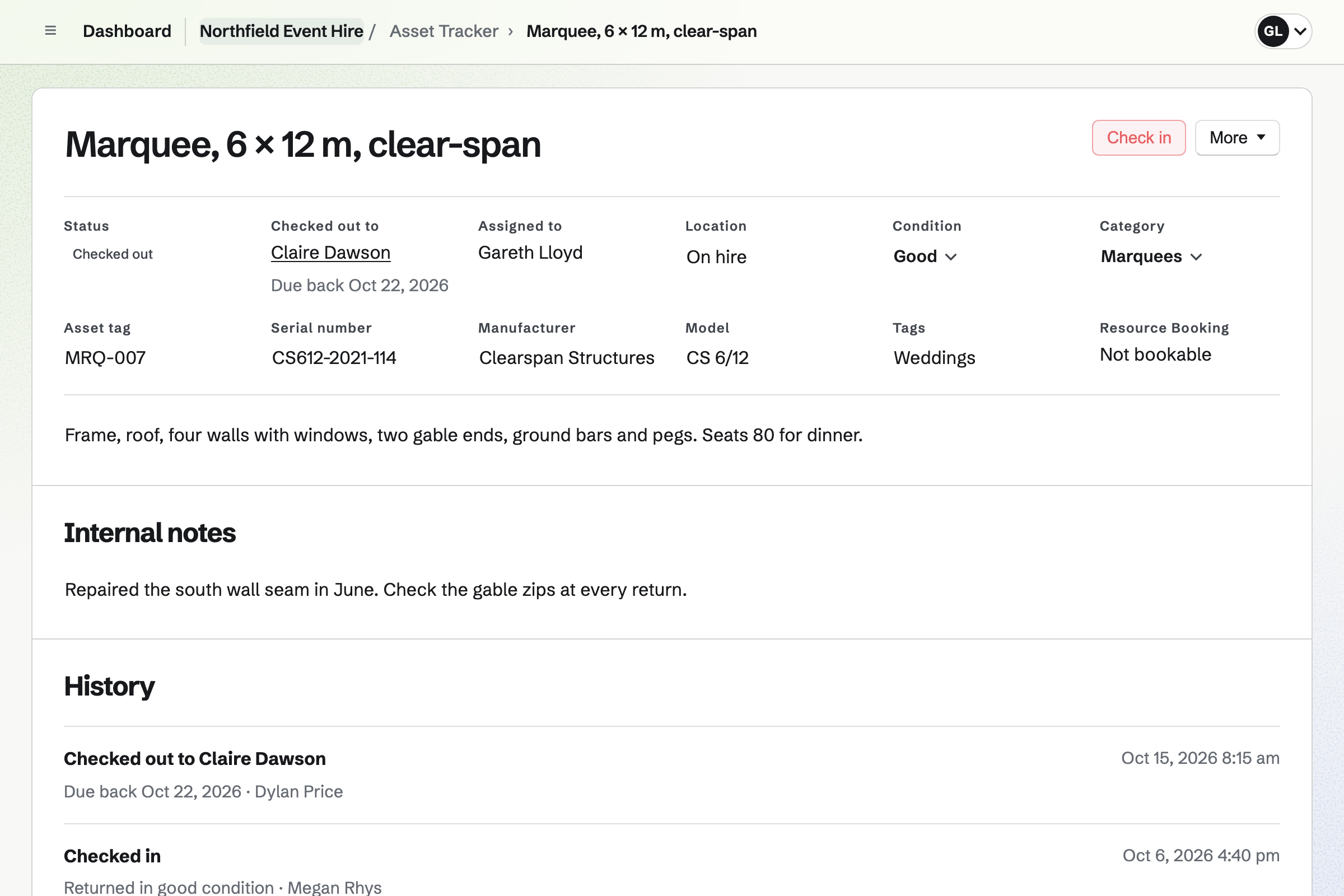
Task: Open the Checked in history entry
Action: (112, 856)
